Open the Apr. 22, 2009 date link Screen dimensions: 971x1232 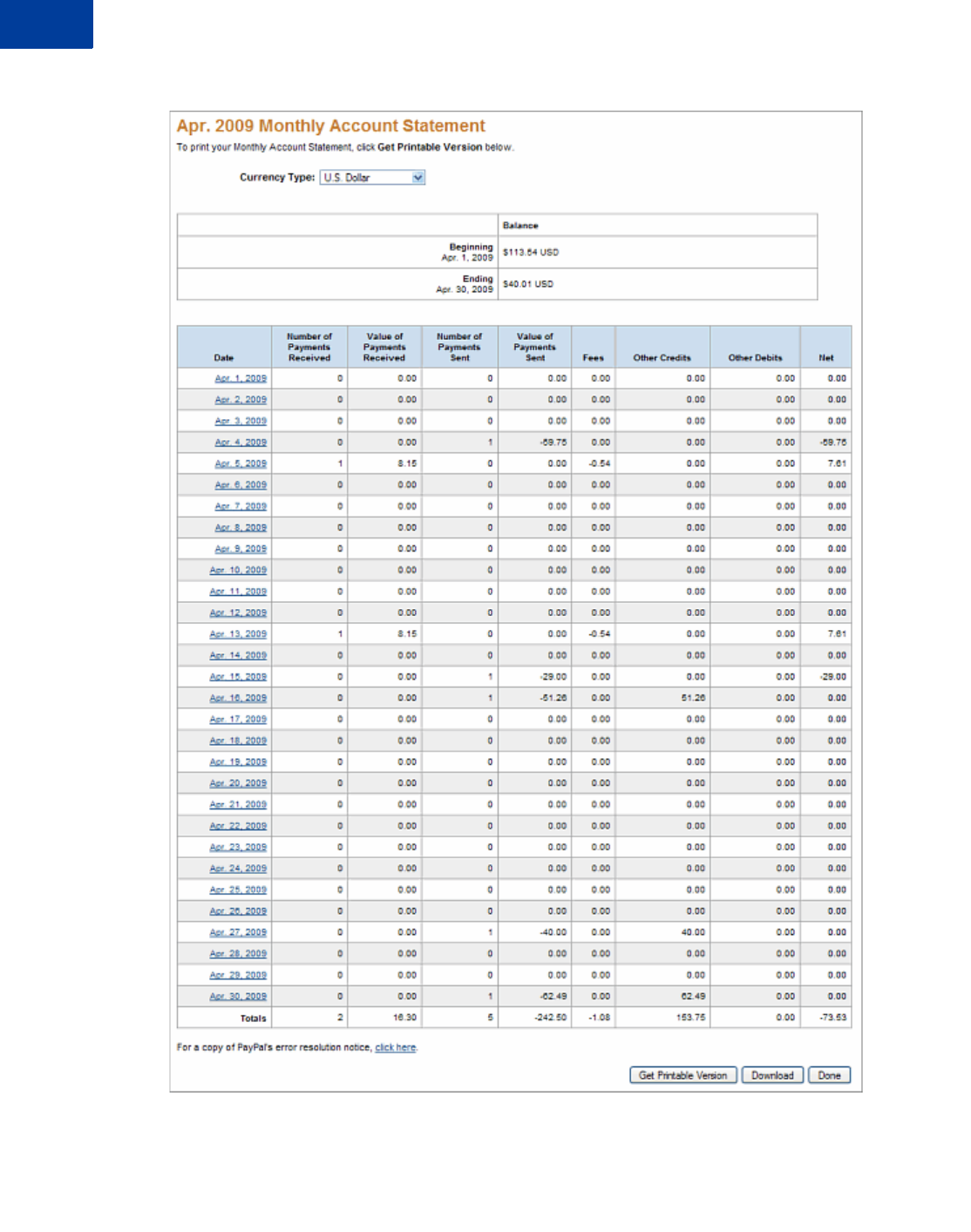click(x=238, y=827)
